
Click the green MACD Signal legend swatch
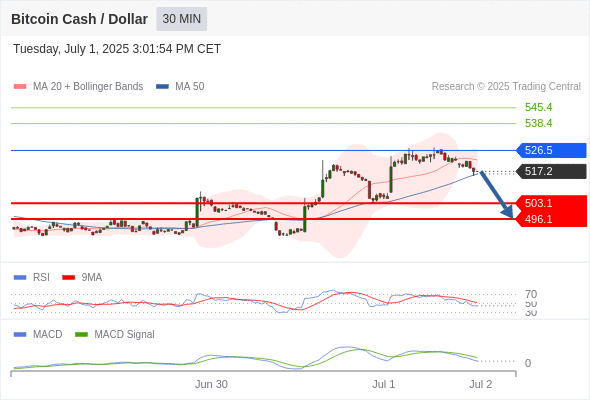click(81, 335)
